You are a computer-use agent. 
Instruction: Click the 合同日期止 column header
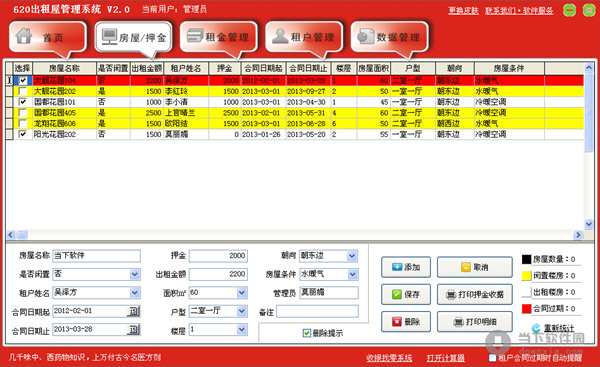click(x=308, y=69)
